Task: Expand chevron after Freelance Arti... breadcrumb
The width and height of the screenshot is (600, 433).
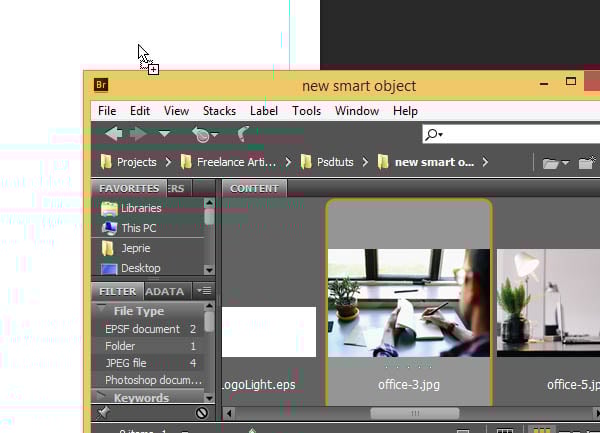Action: 288,162
